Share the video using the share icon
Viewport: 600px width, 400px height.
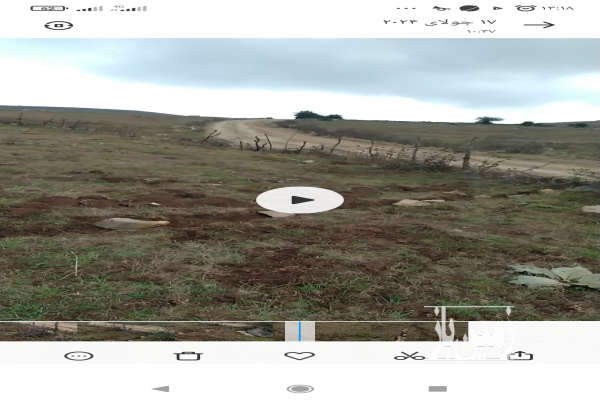coord(520,355)
